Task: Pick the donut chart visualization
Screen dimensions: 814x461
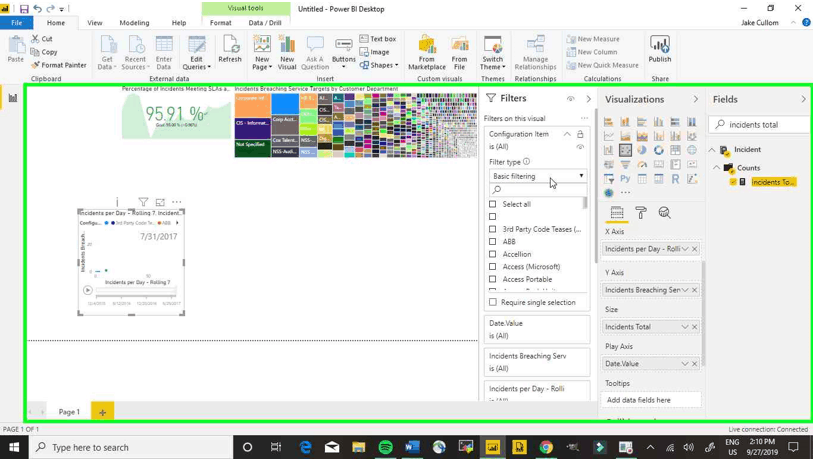Action: 658,150
